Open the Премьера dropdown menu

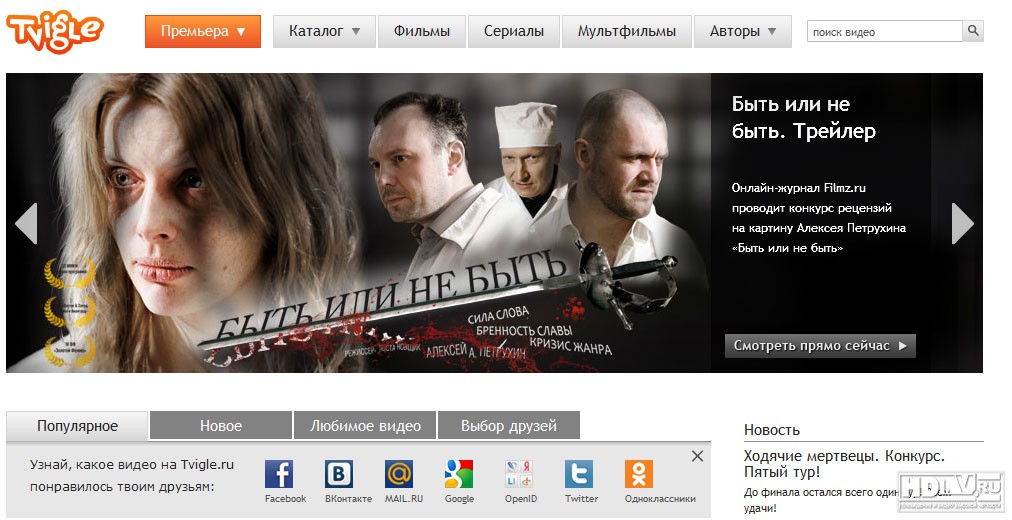tap(203, 32)
